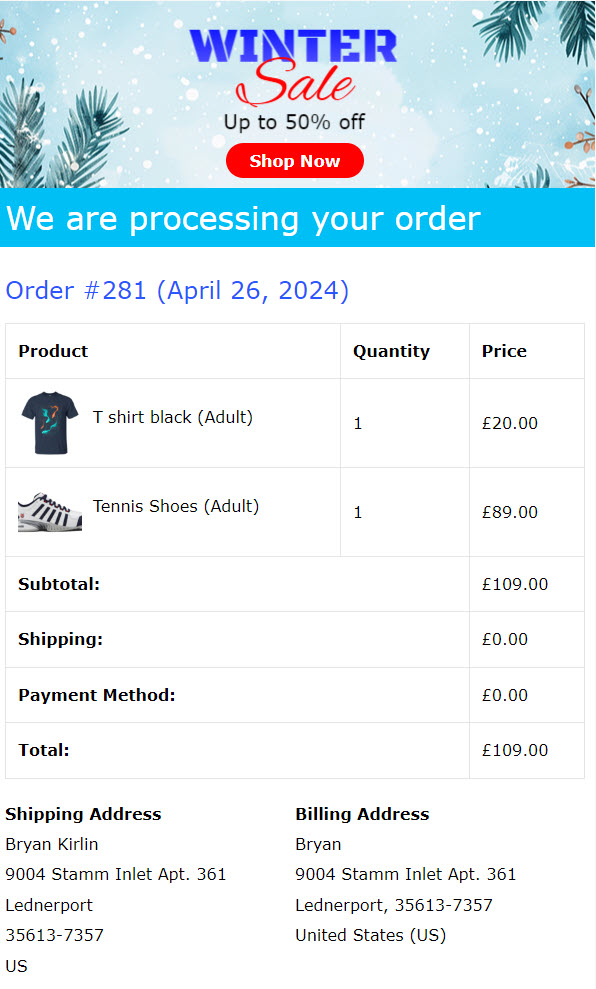Viewport: 596px width, 989px height.
Task: Click the Subtotal amount £109.00
Action: (x=515, y=584)
